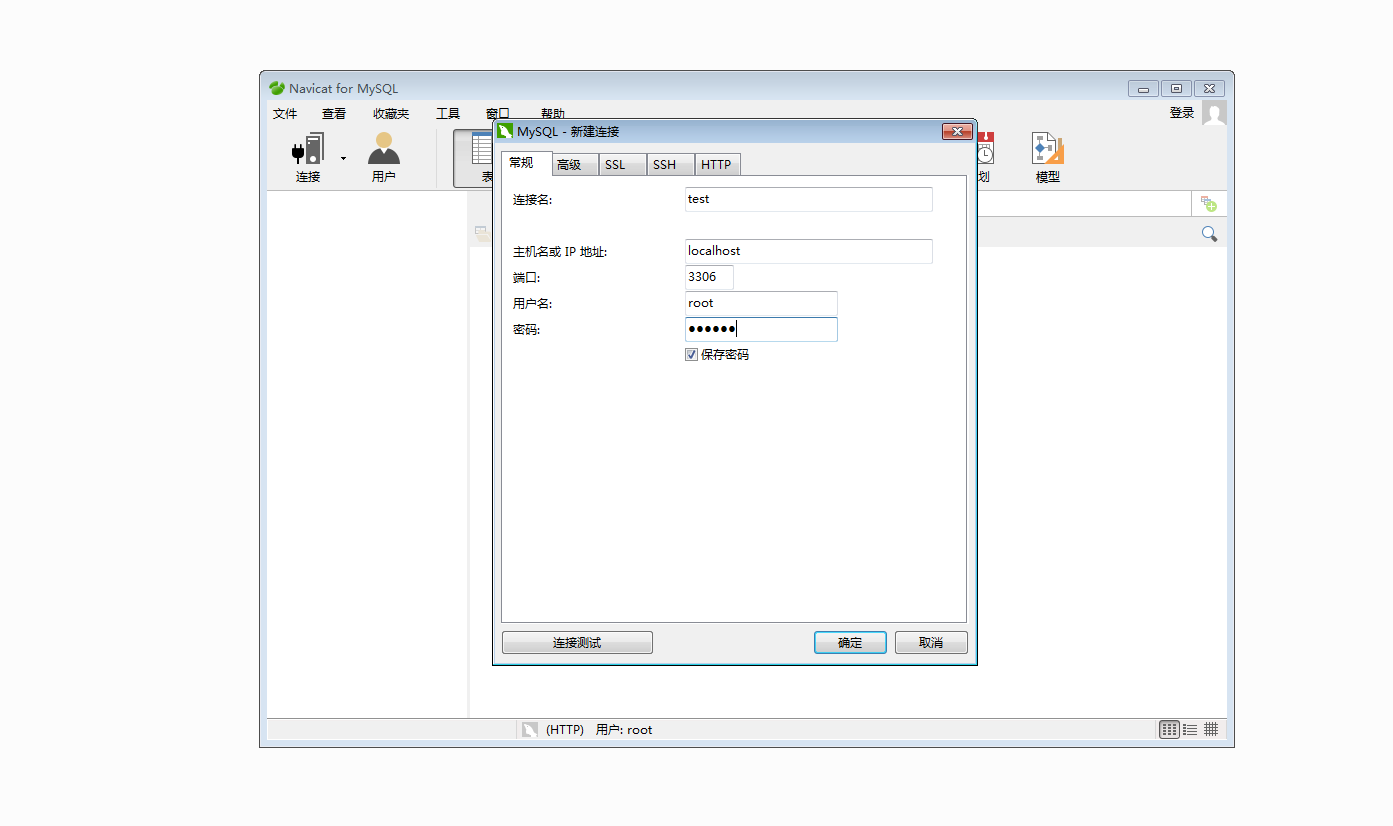This screenshot has width=1393, height=826.
Task: Click the Navicat logo in title bar
Action: (277, 88)
